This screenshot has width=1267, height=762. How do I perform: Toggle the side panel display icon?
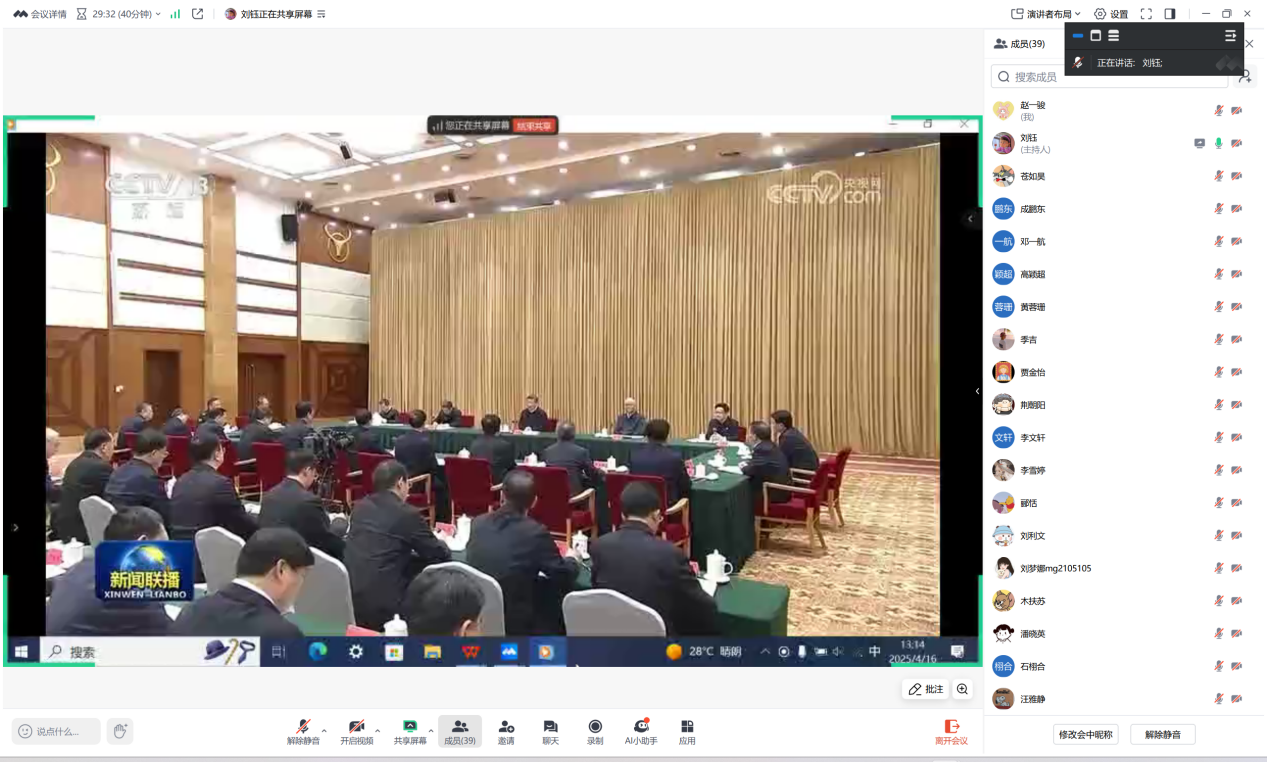tap(1170, 14)
